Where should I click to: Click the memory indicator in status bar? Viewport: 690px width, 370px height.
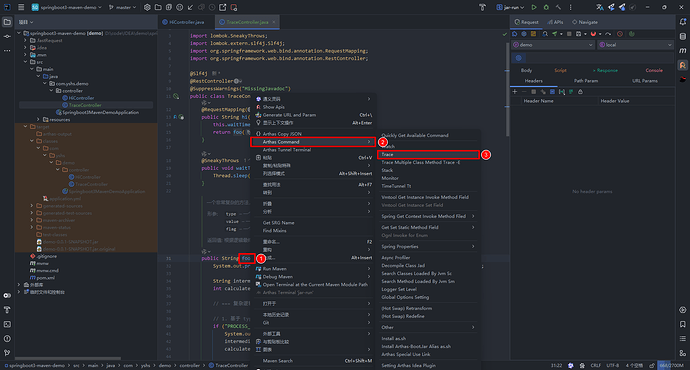tap(671, 366)
